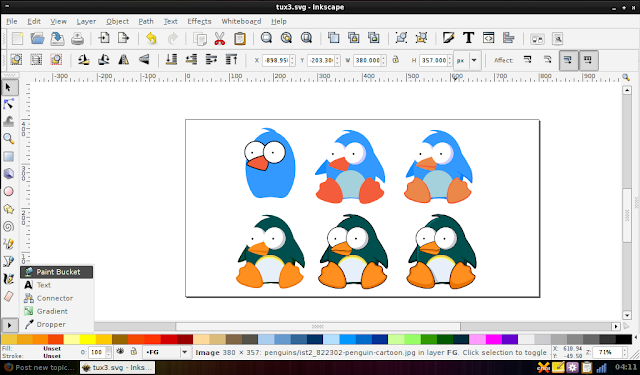This screenshot has width=640, height=375.
Task: Export bitmap icon
Action: (123, 38)
